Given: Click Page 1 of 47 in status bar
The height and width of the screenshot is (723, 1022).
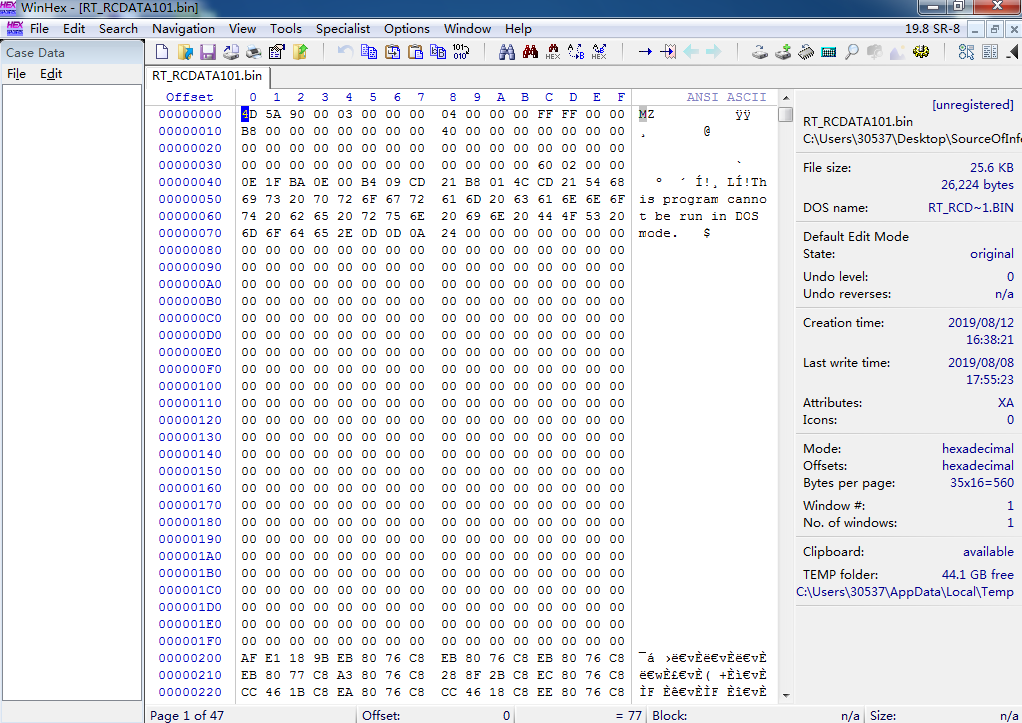Looking at the screenshot, I should pyautogui.click(x=187, y=715).
